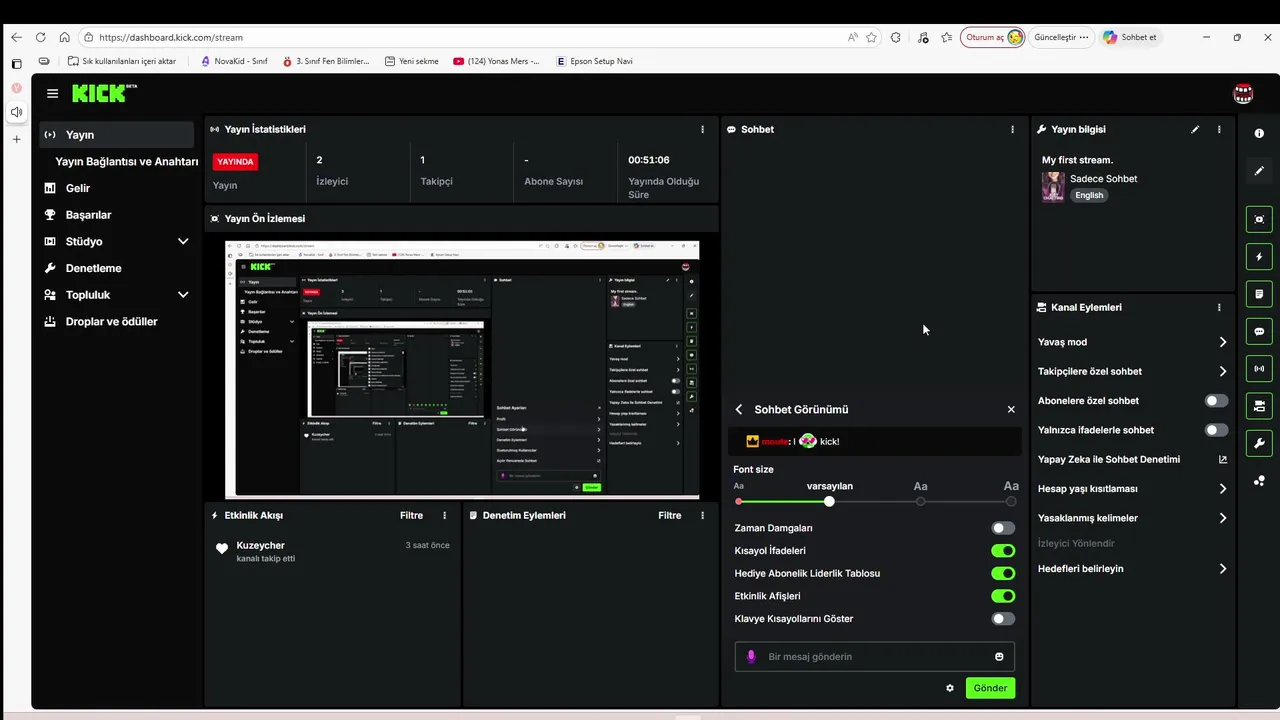The height and width of the screenshot is (720, 1280).
Task: Toggle Zaman Damgaları switch
Action: point(1003,528)
